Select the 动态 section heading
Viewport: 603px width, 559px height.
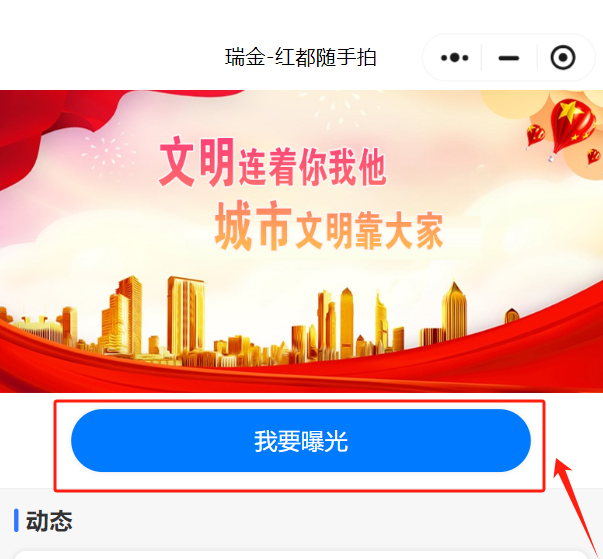click(49, 521)
